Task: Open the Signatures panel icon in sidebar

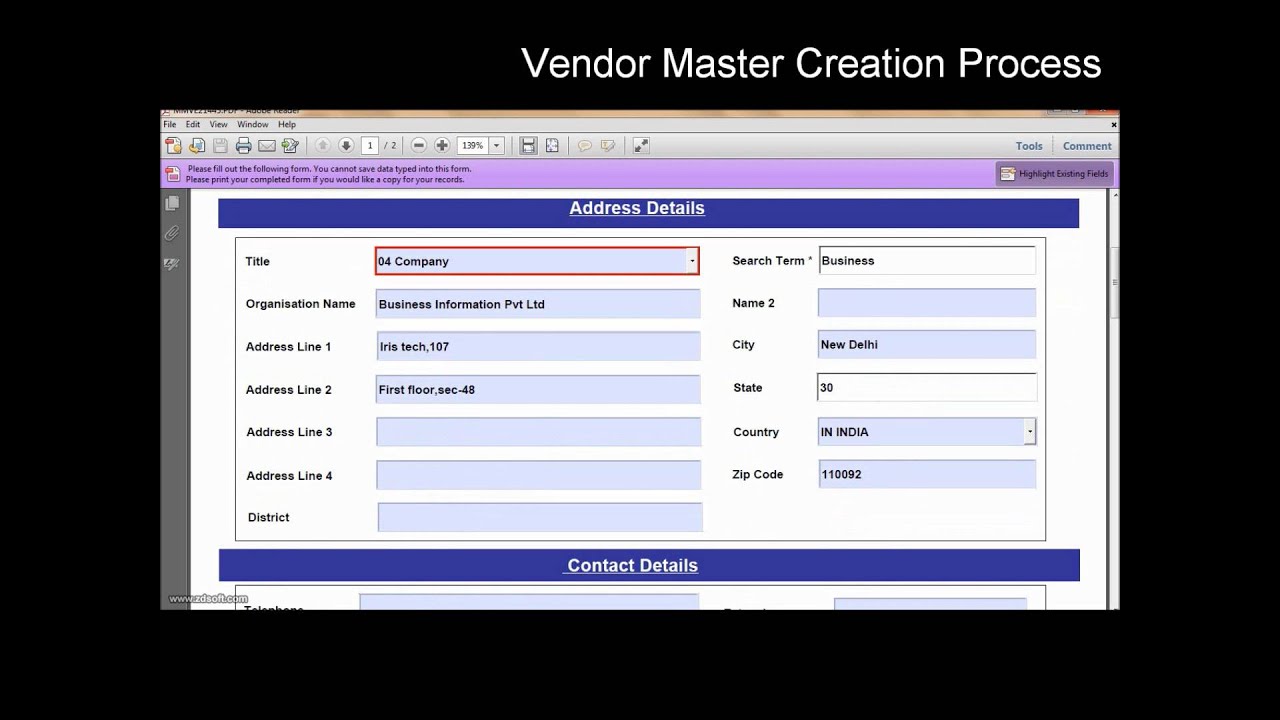Action: 172,264
